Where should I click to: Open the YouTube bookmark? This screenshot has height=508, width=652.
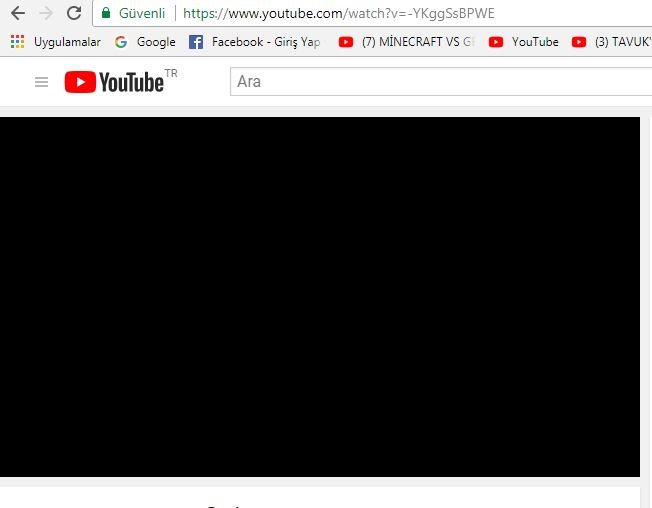535,42
